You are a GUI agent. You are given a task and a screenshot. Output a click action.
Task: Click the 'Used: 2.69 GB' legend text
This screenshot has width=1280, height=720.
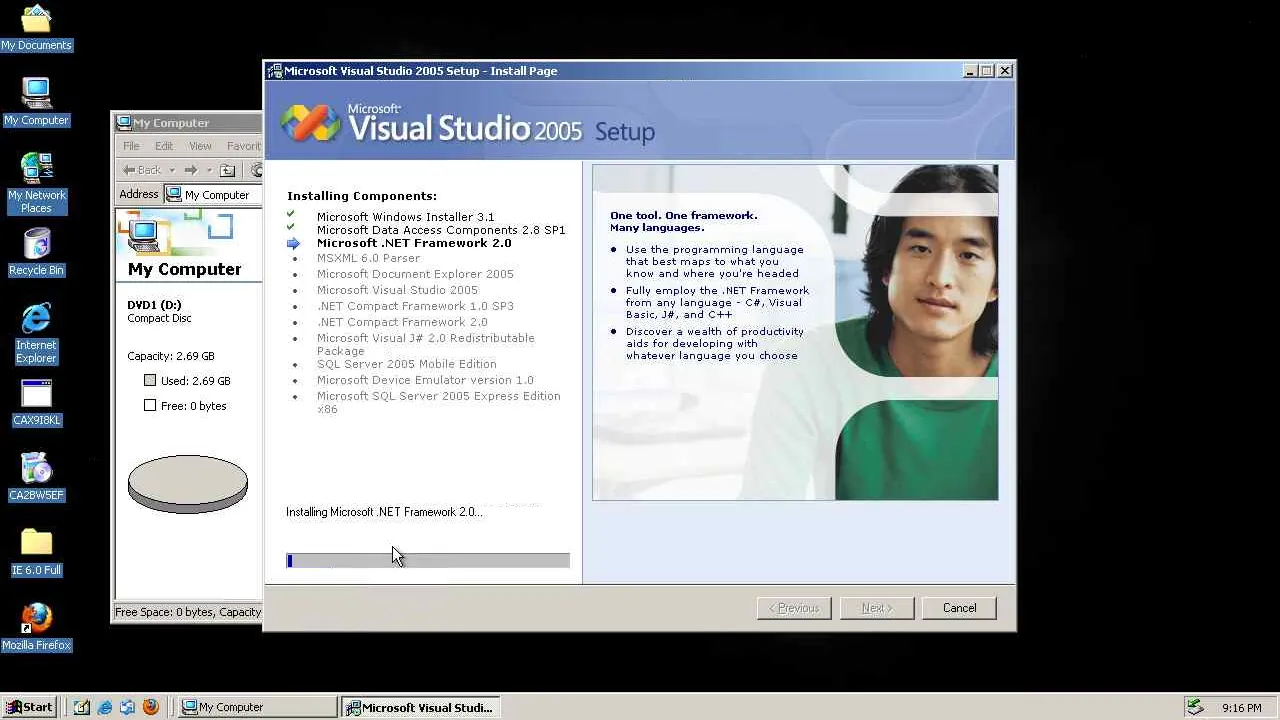(196, 381)
